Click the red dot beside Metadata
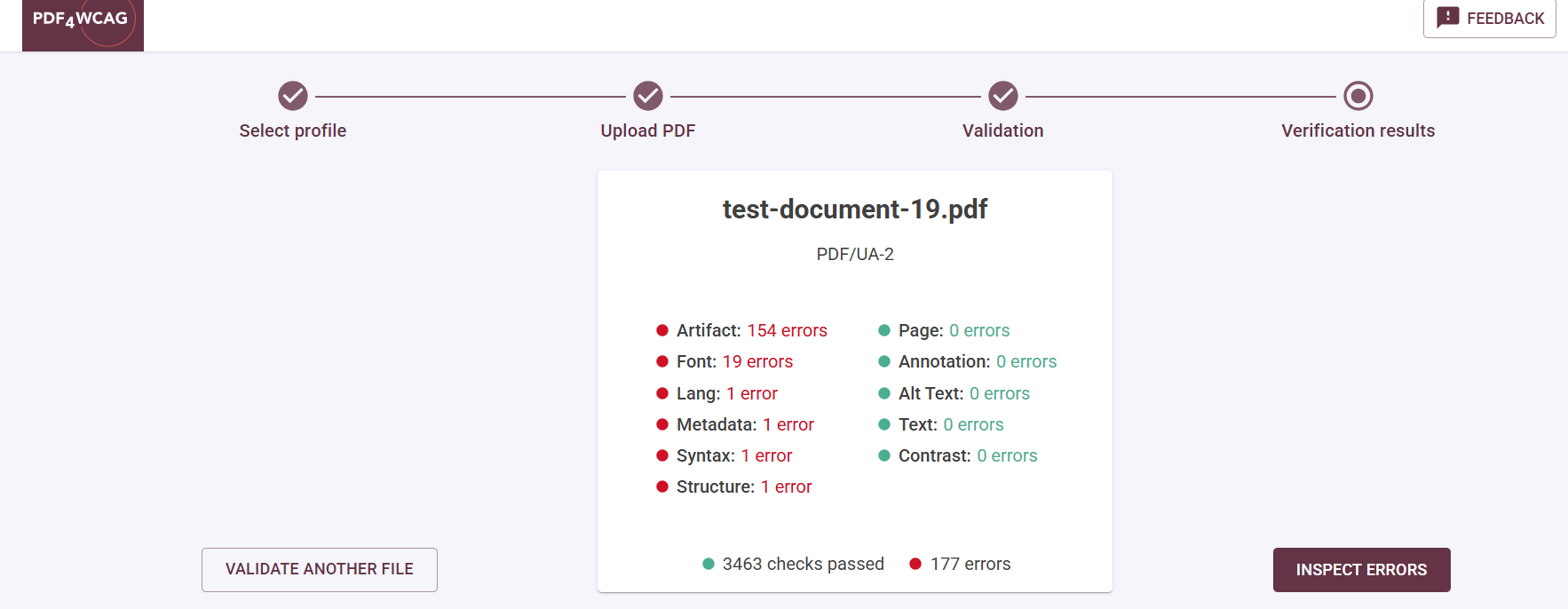The width and height of the screenshot is (1568, 609). pyautogui.click(x=662, y=424)
